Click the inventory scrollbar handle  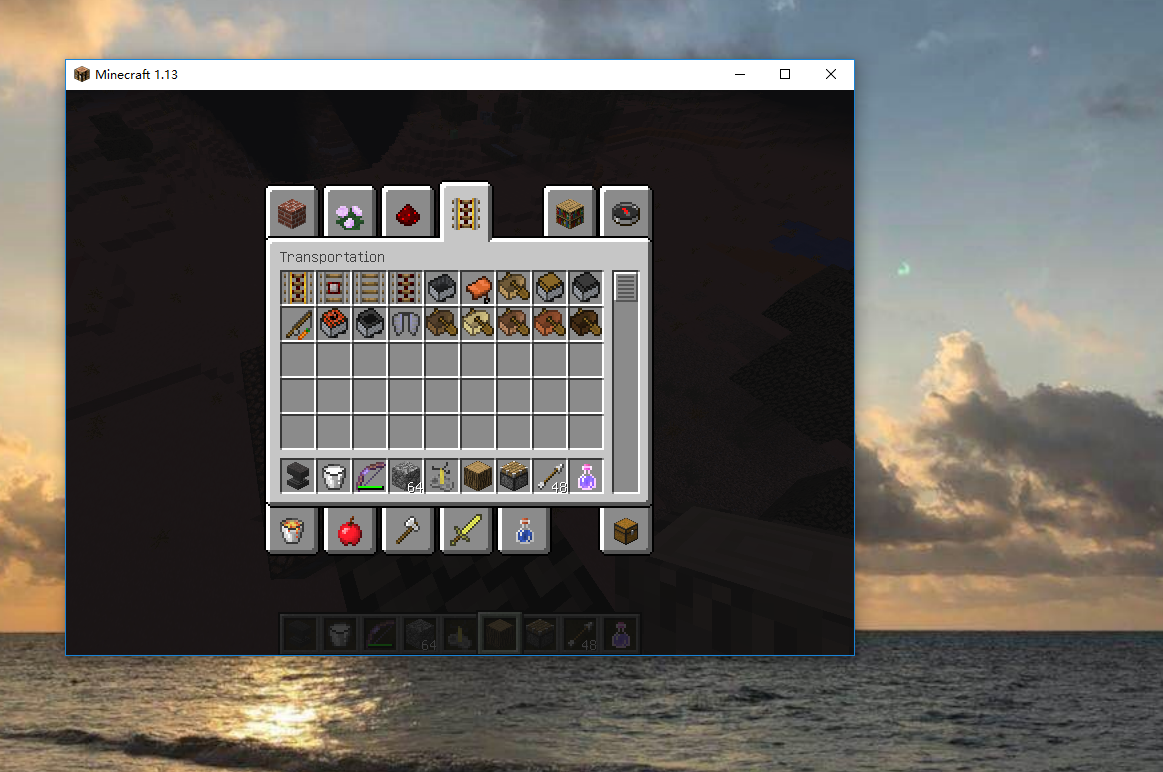pyautogui.click(x=626, y=287)
